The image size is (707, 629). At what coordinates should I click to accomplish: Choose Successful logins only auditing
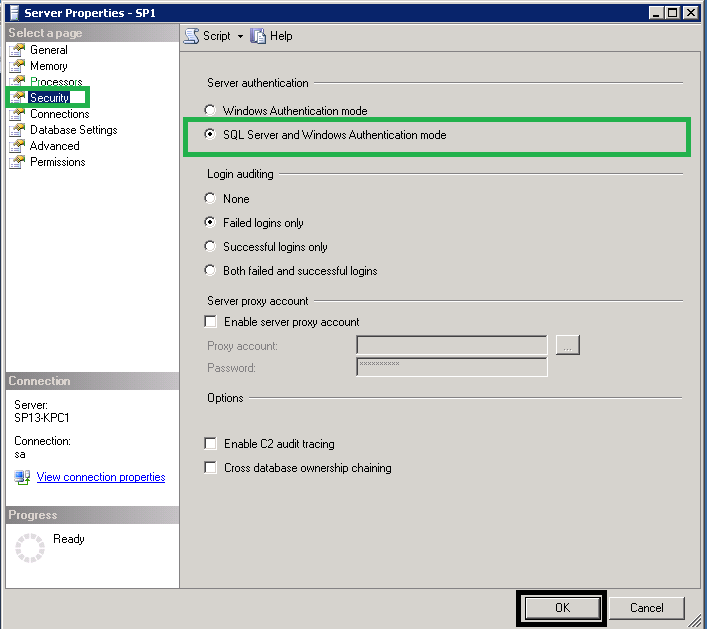(x=210, y=246)
